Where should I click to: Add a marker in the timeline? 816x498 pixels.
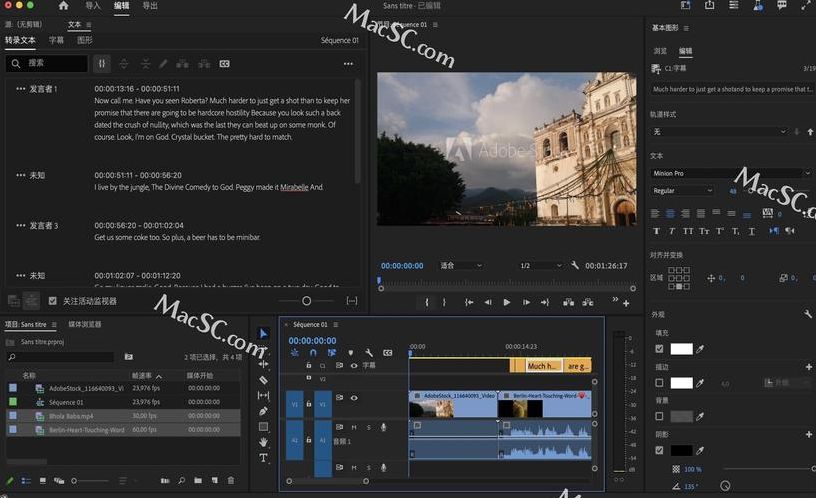(x=350, y=353)
